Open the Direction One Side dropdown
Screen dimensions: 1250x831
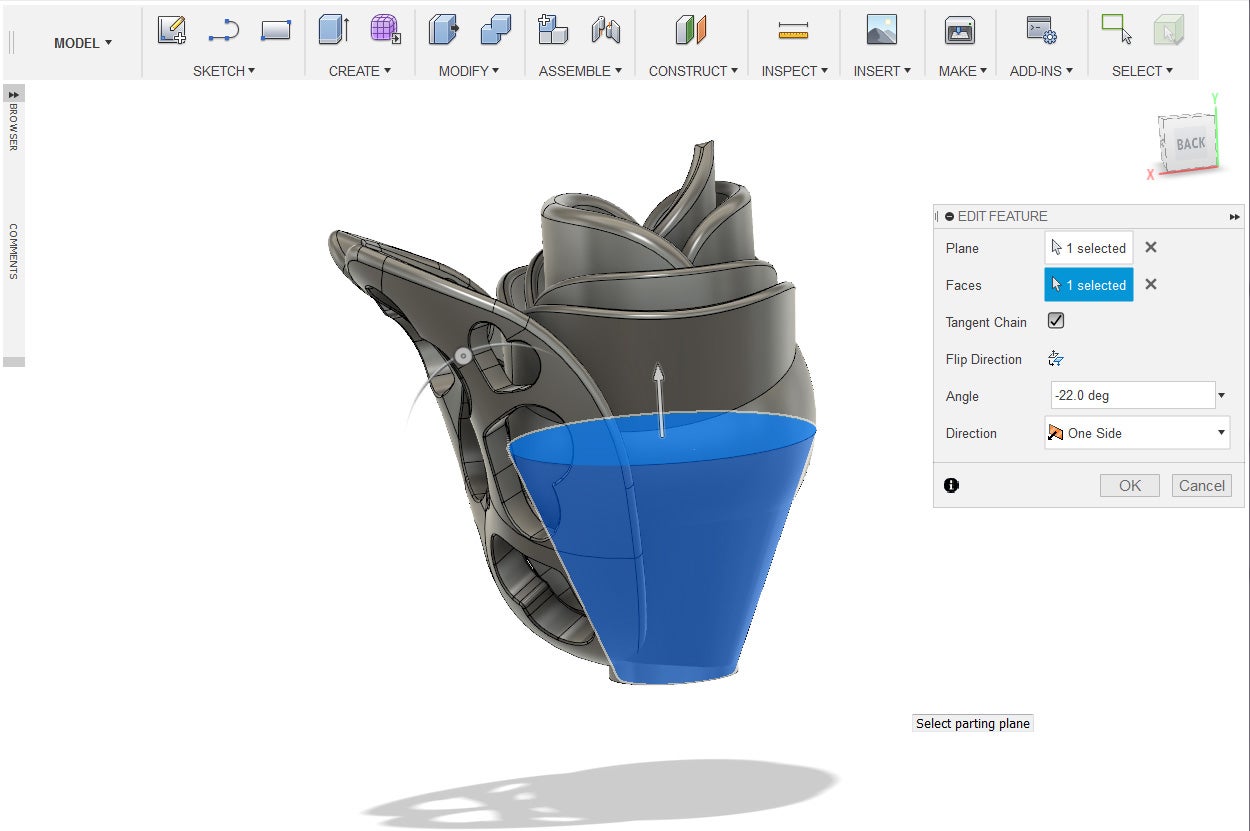[1137, 433]
